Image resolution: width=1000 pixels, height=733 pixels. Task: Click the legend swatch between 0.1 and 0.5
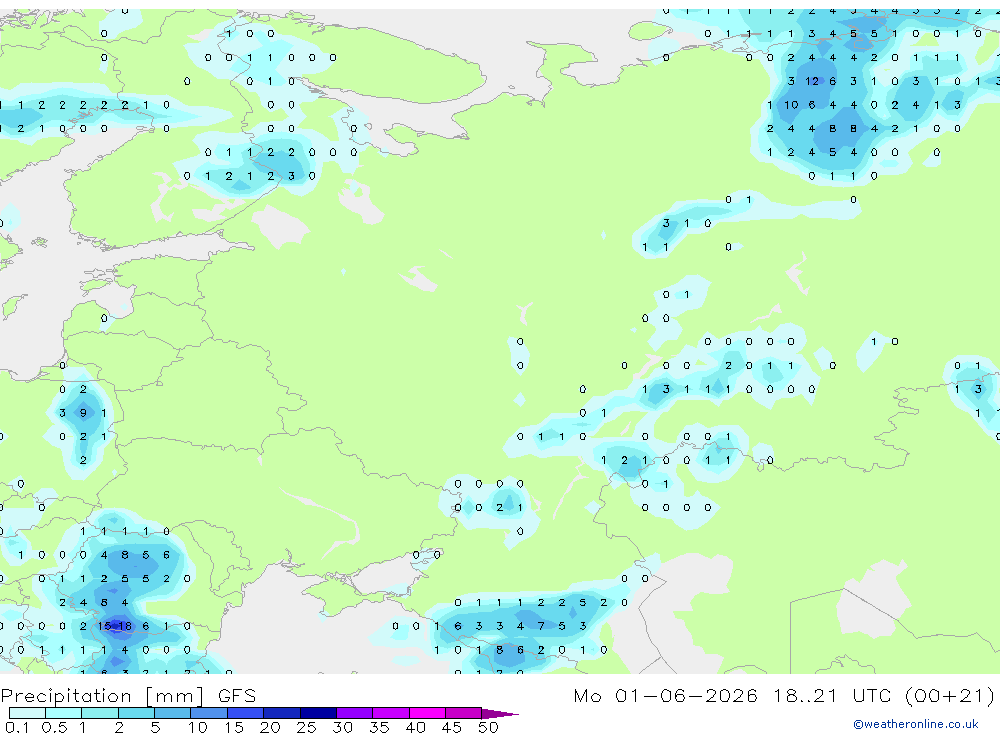[27, 713]
